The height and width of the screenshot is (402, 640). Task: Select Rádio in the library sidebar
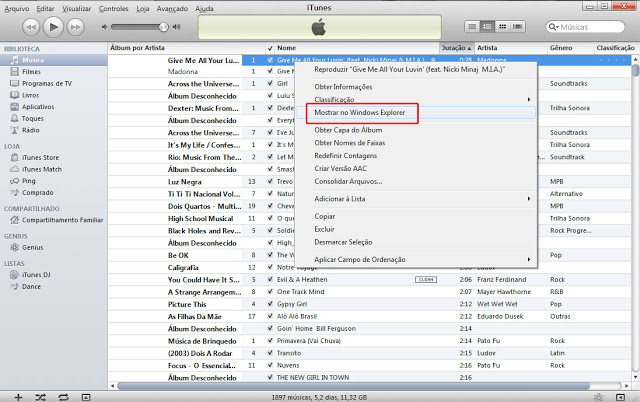tap(31, 130)
